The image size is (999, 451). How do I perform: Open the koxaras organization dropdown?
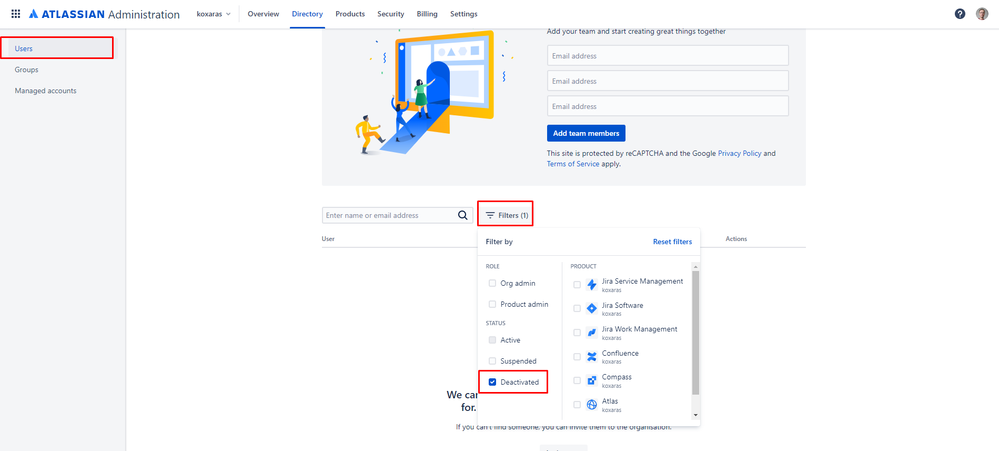tap(213, 14)
